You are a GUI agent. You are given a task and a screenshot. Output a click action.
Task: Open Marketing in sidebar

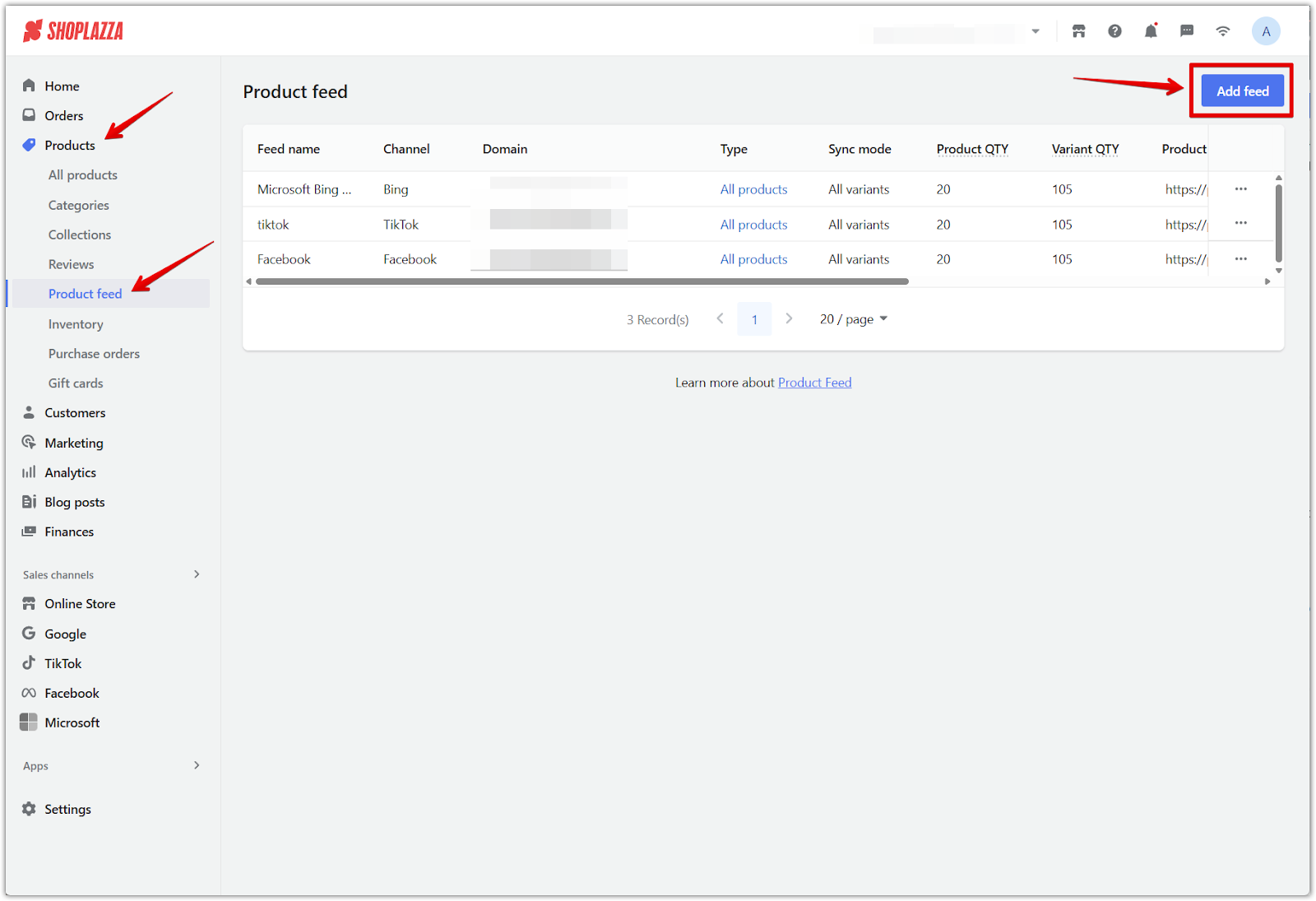74,443
